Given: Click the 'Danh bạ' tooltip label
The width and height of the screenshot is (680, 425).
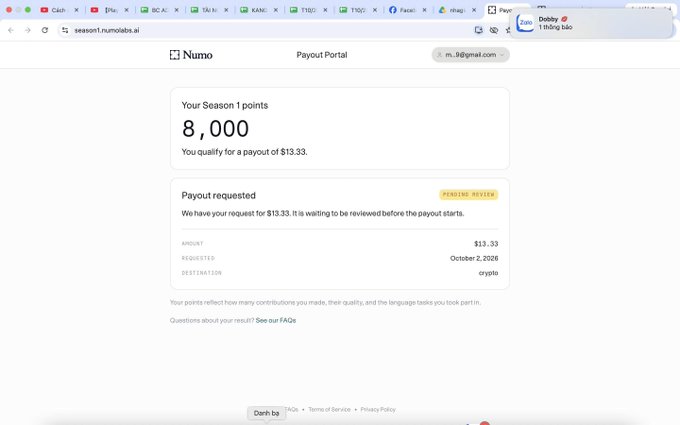Looking at the screenshot, I should (266, 413).
